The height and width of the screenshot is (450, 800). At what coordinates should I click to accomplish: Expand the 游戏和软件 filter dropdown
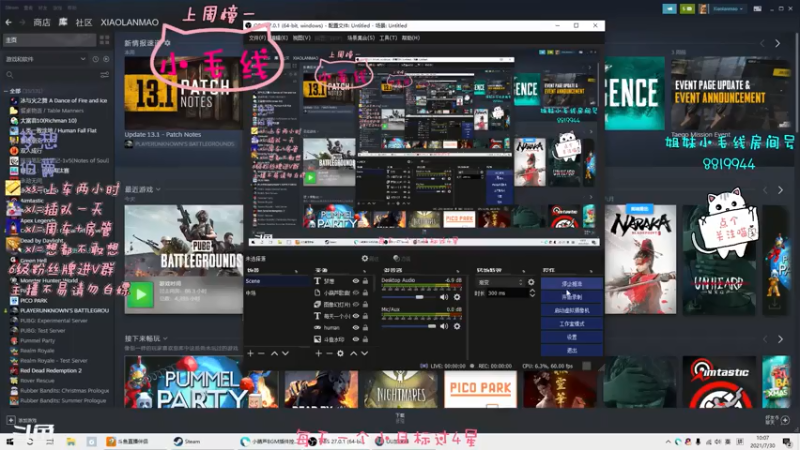coord(45,59)
